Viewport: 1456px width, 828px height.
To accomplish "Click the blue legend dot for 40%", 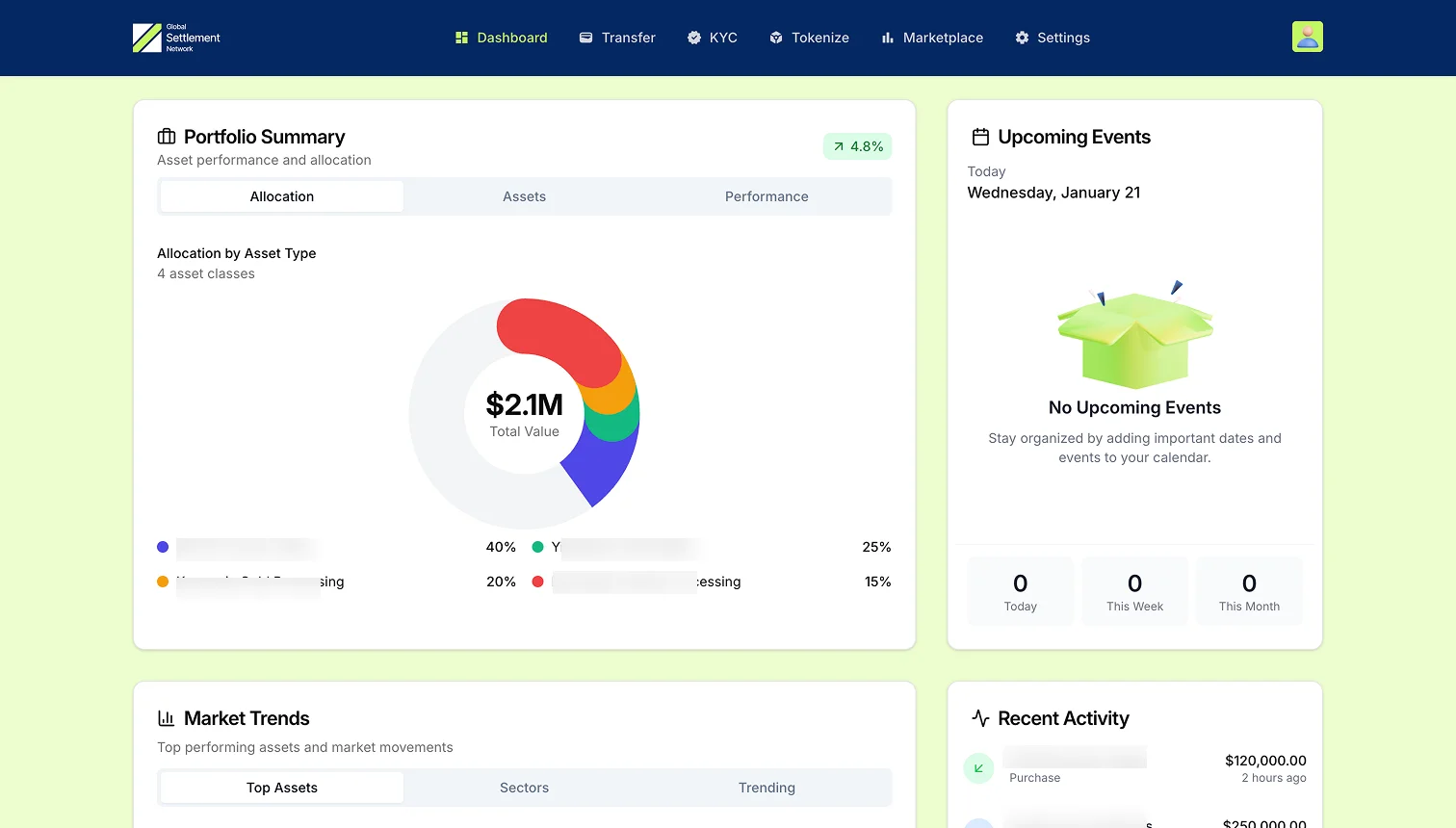I will point(163,547).
